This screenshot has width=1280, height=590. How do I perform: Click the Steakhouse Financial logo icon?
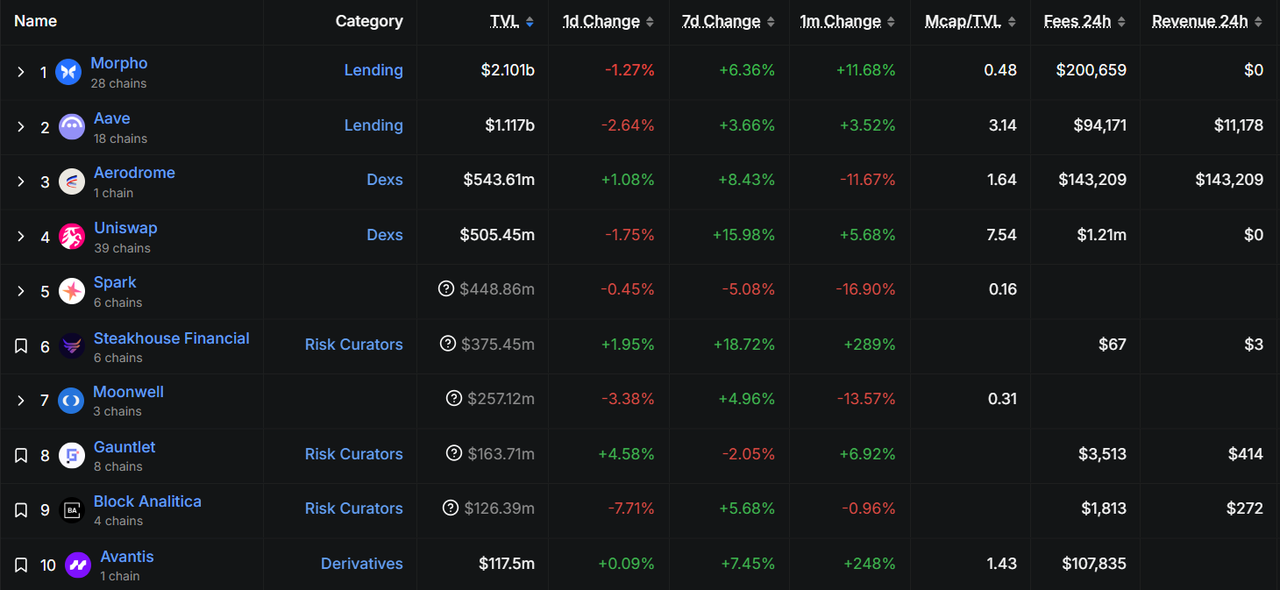coord(72,346)
